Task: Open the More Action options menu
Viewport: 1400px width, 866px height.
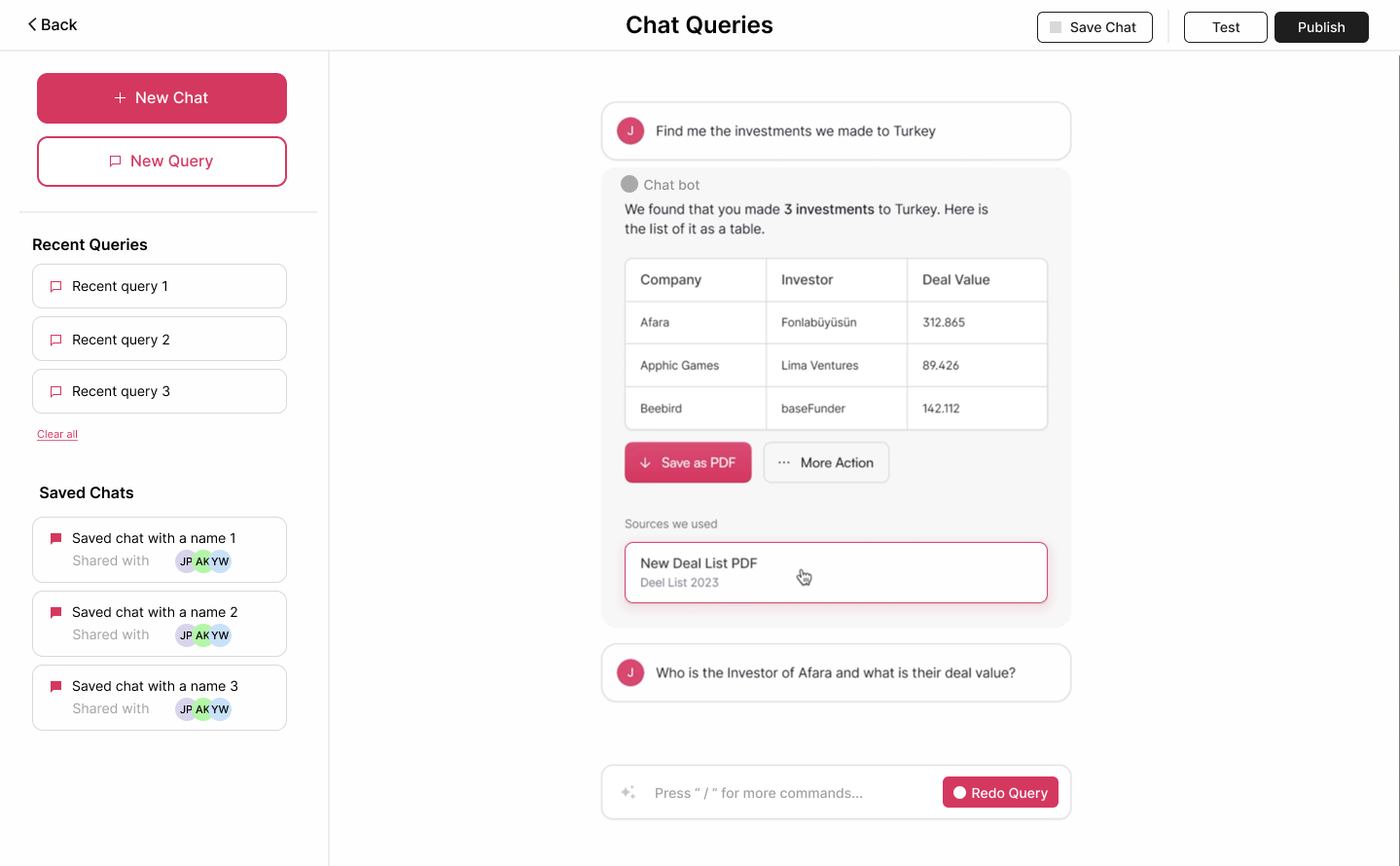Action: pyautogui.click(x=826, y=462)
